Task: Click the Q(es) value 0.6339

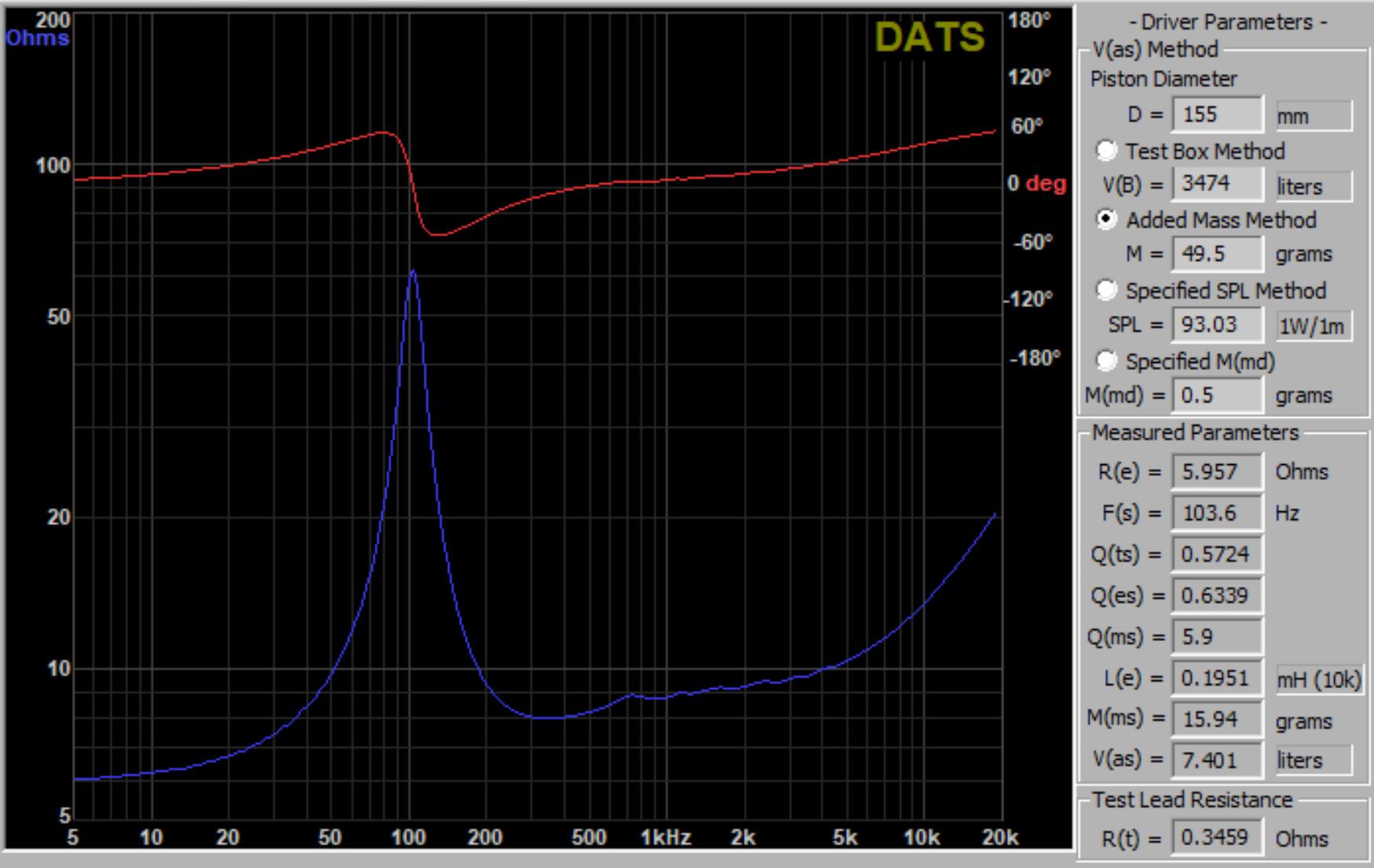Action: pos(1218,595)
